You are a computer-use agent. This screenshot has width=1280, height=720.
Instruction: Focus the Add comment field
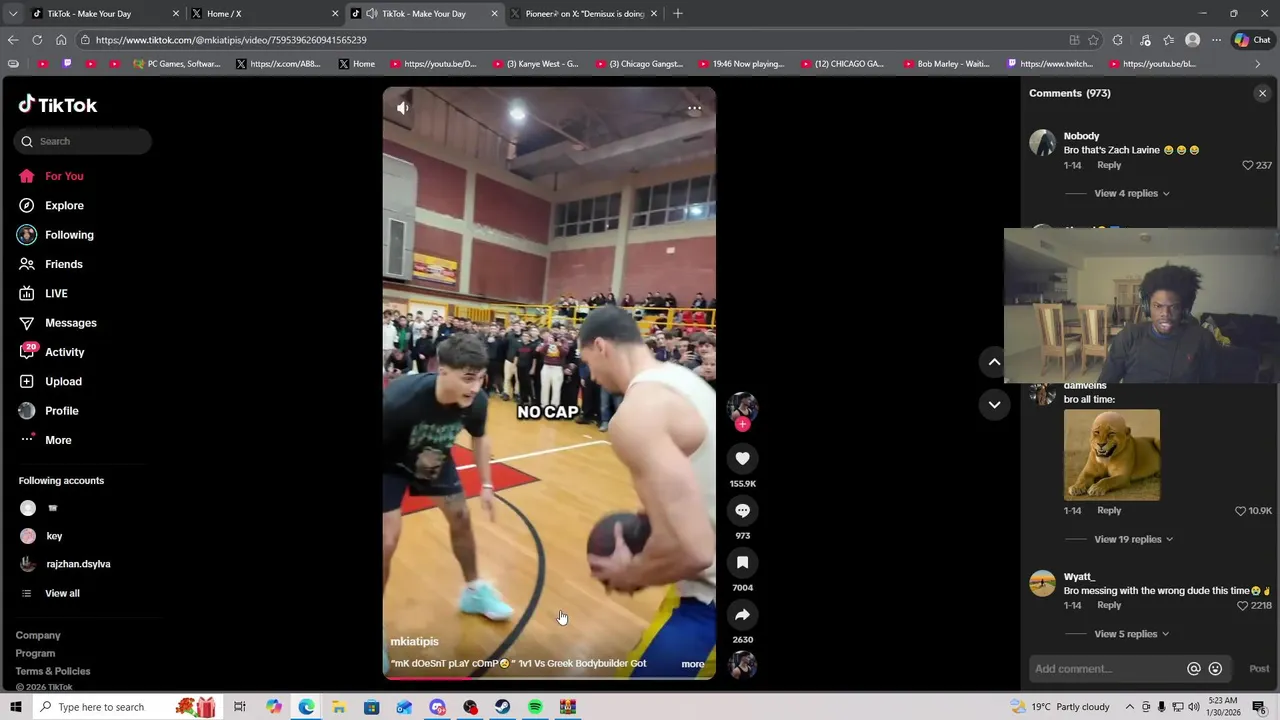pos(1105,669)
